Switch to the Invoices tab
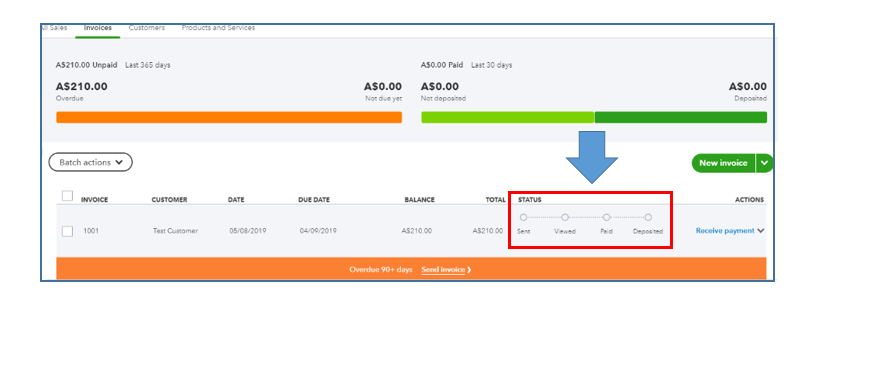Image resolution: width=893 pixels, height=377 pixels. 97,28
